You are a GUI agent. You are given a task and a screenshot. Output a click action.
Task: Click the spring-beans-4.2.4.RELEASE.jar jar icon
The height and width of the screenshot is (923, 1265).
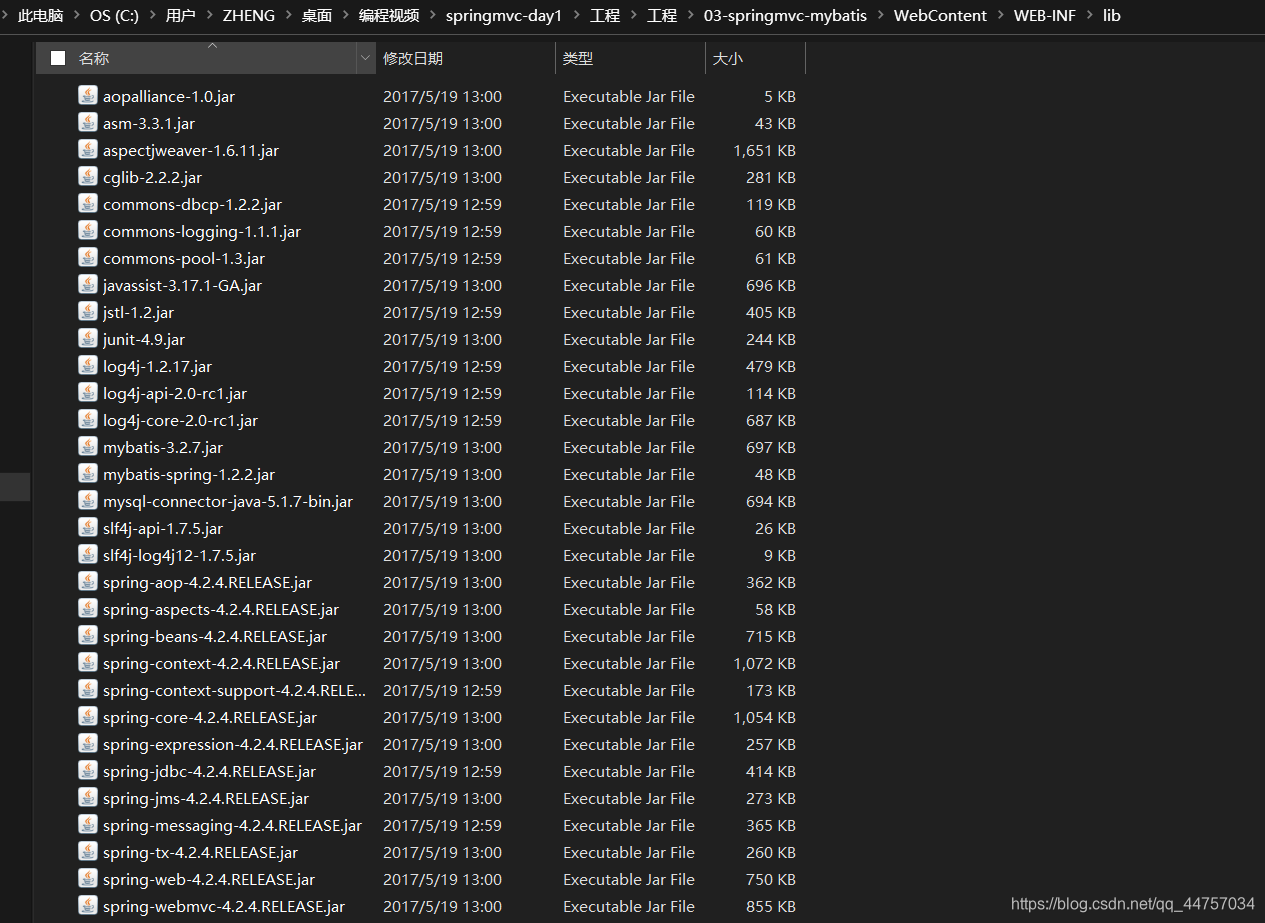tap(88, 636)
